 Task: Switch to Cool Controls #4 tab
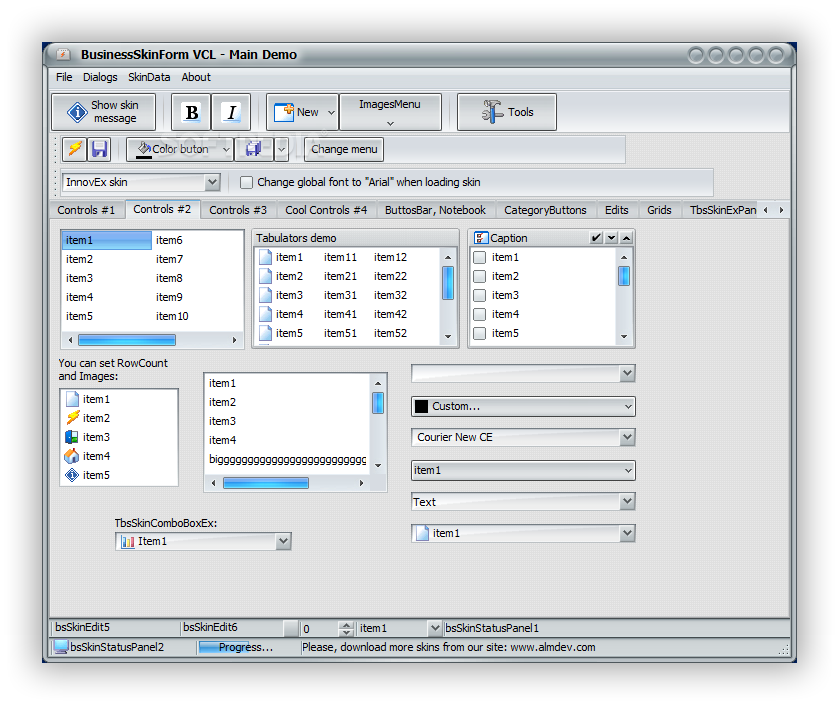pos(326,210)
